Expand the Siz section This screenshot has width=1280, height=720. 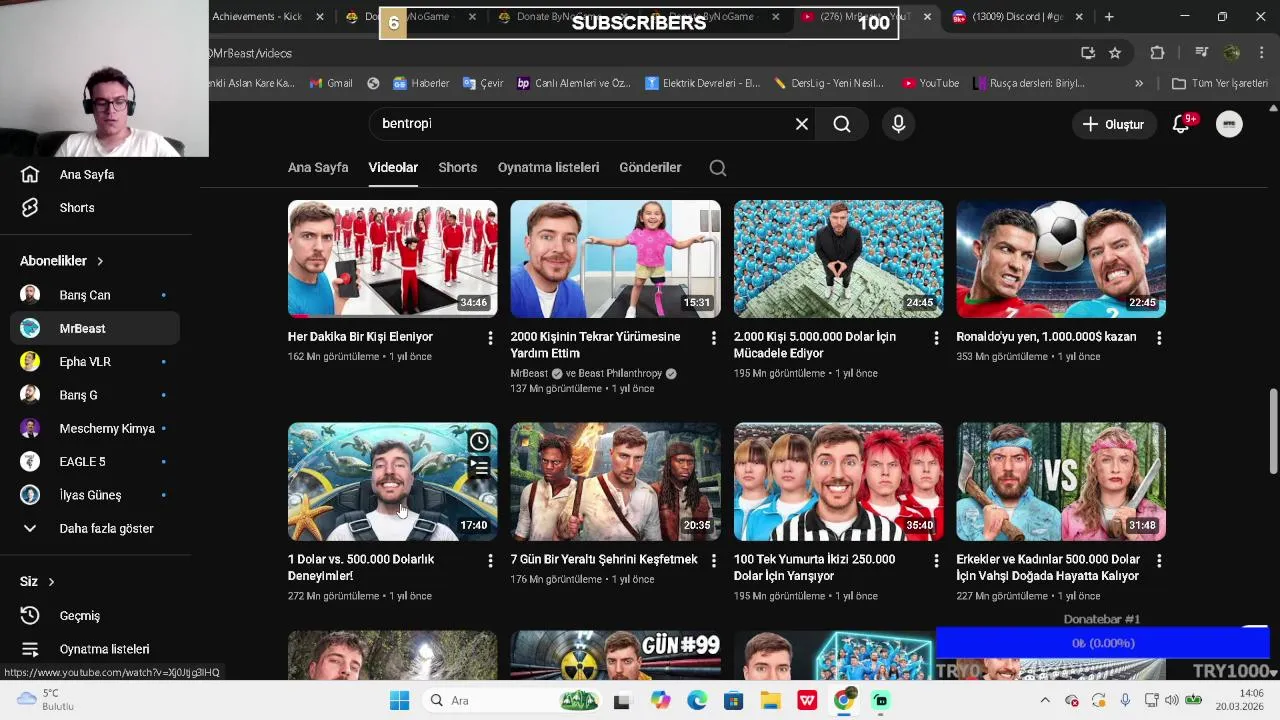click(x=38, y=581)
